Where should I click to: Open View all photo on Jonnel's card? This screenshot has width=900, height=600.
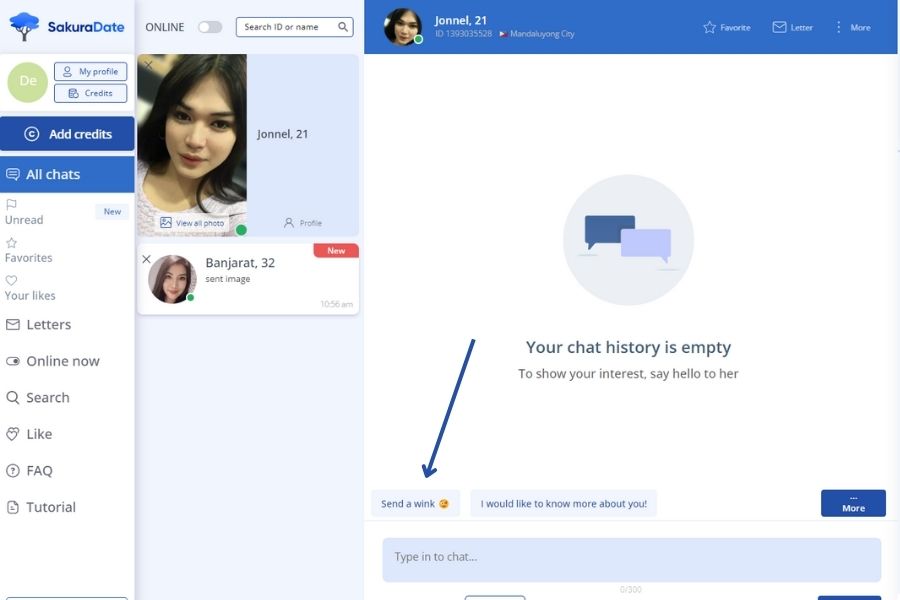click(192, 223)
